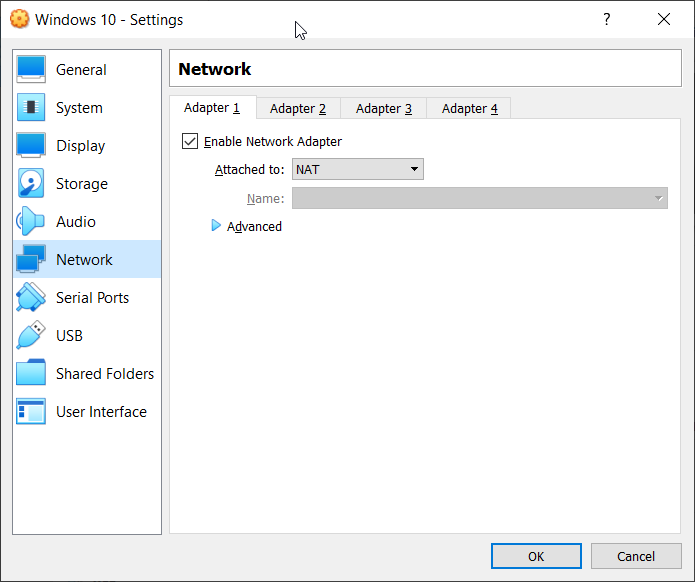Click the Network page heading
This screenshot has width=695, height=582.
pyautogui.click(x=215, y=69)
